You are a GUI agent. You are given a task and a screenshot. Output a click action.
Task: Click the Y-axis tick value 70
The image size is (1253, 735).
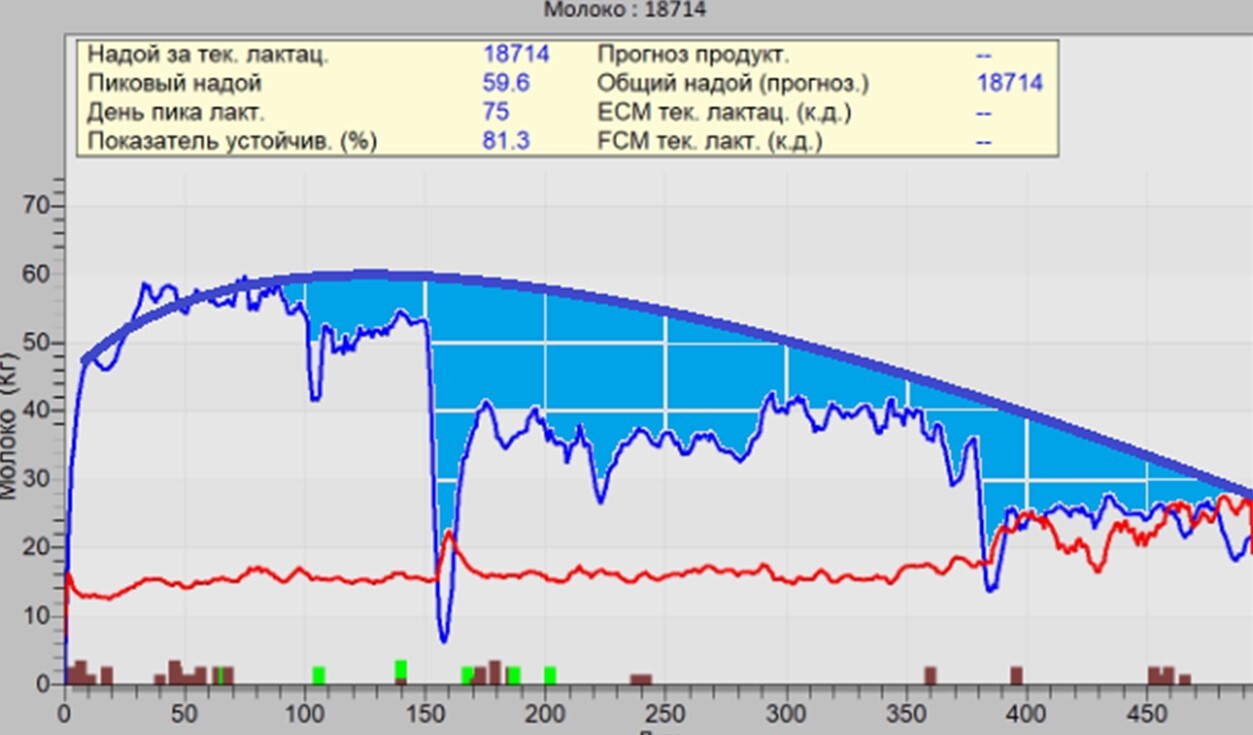coord(35,206)
